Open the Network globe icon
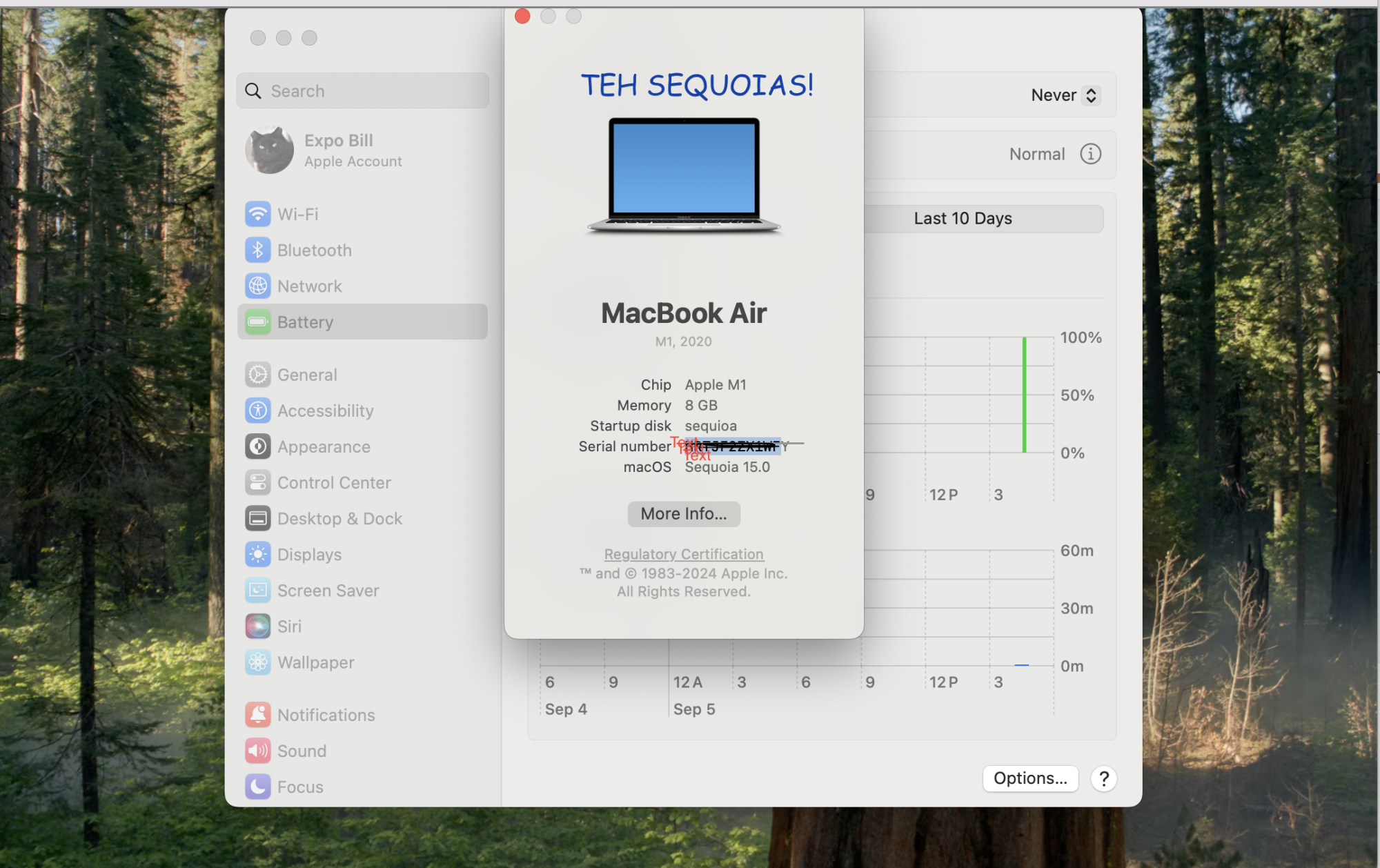The image size is (1380, 868). tap(257, 286)
